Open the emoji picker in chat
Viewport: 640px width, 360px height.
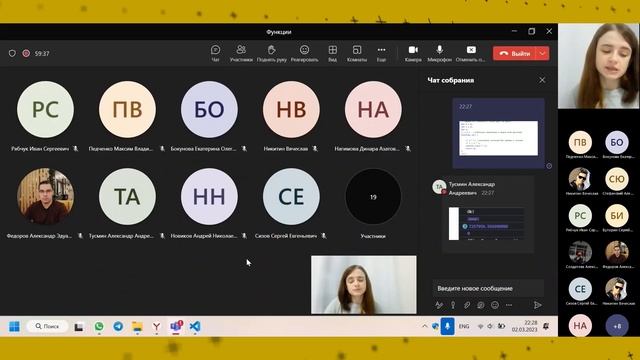495,305
